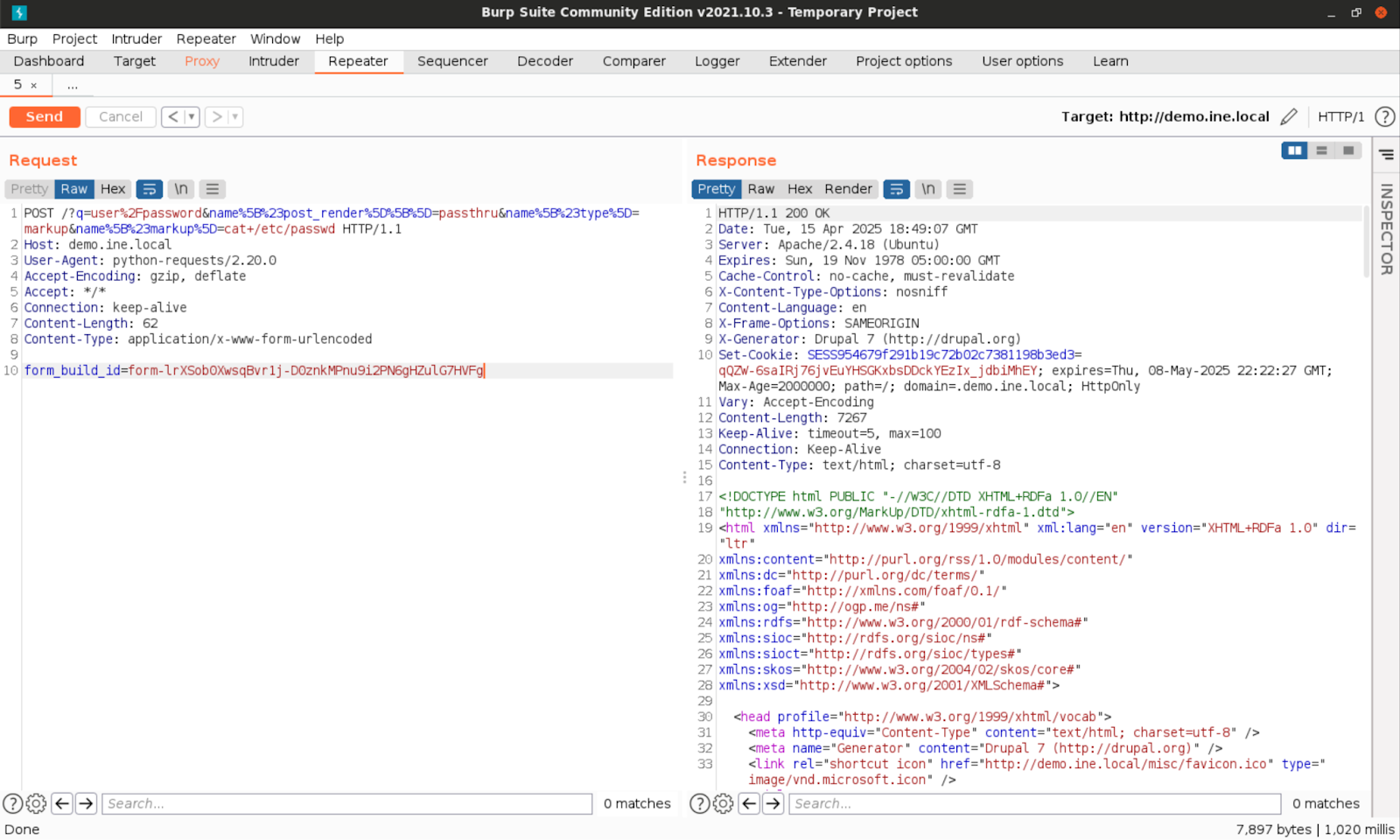The height and width of the screenshot is (840, 1400).
Task: Expand the Inspector panel icon
Action: click(1386, 155)
